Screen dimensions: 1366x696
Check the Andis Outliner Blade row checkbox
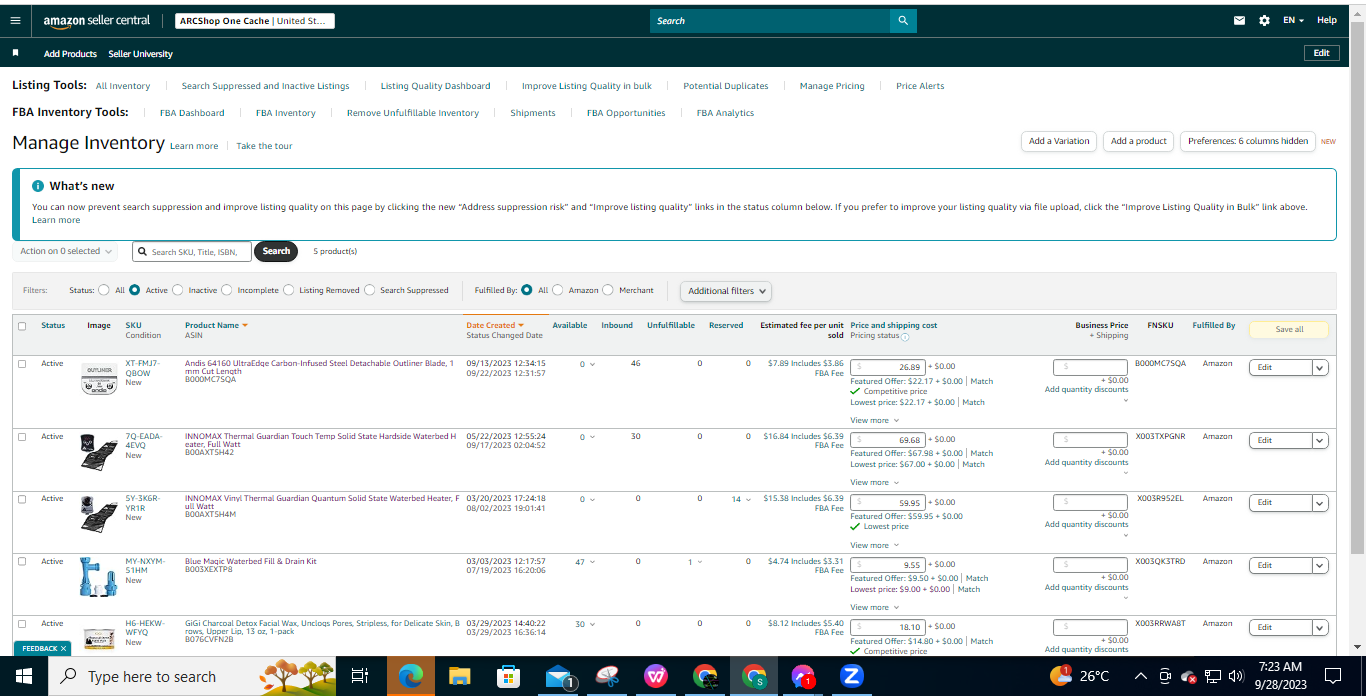coord(22,363)
